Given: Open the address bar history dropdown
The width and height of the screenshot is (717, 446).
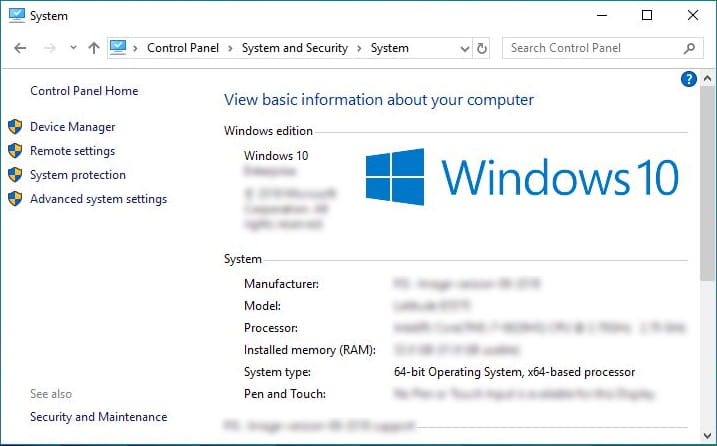Looking at the screenshot, I should [x=465, y=48].
